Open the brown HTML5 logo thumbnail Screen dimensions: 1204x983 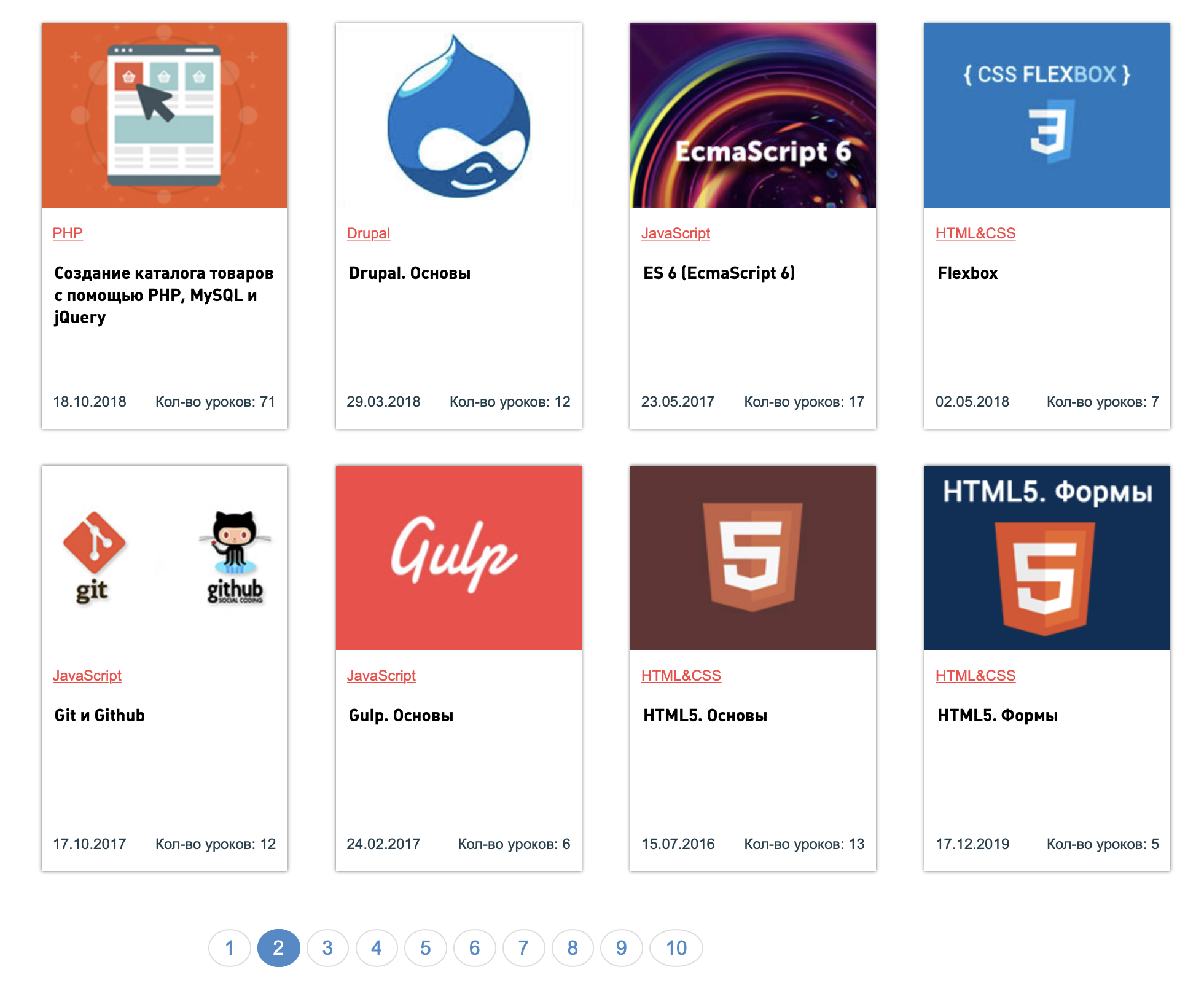click(x=753, y=558)
